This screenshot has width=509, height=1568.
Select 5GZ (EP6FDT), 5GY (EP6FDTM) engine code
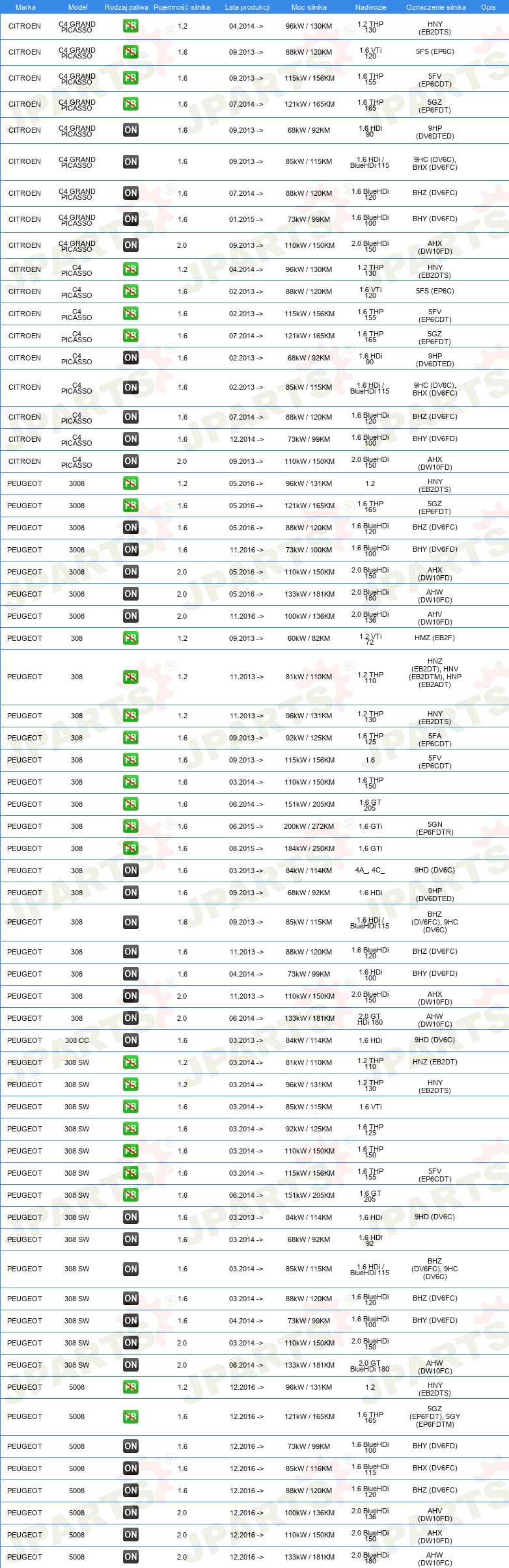pyautogui.click(x=435, y=1416)
